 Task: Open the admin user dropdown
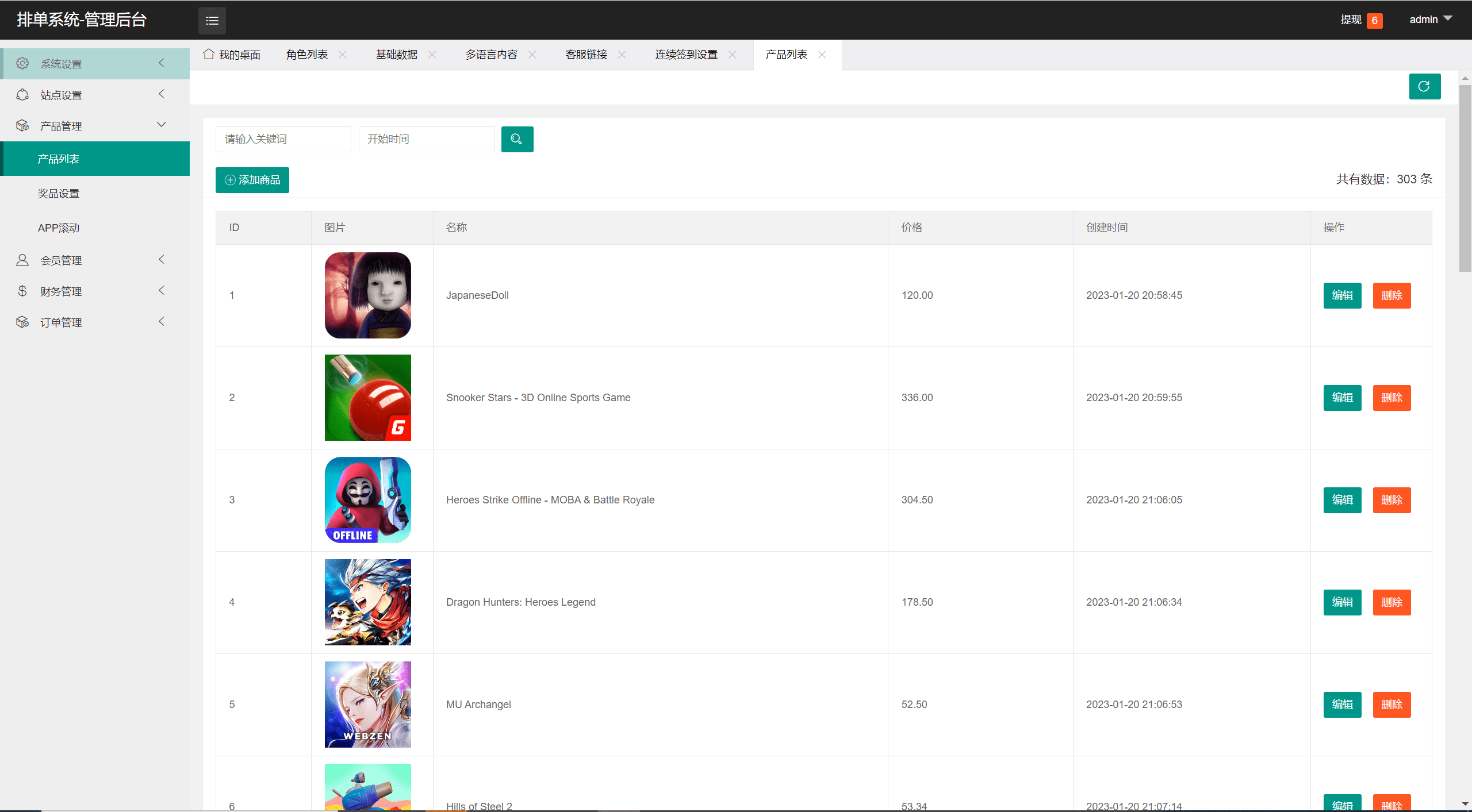[1430, 20]
